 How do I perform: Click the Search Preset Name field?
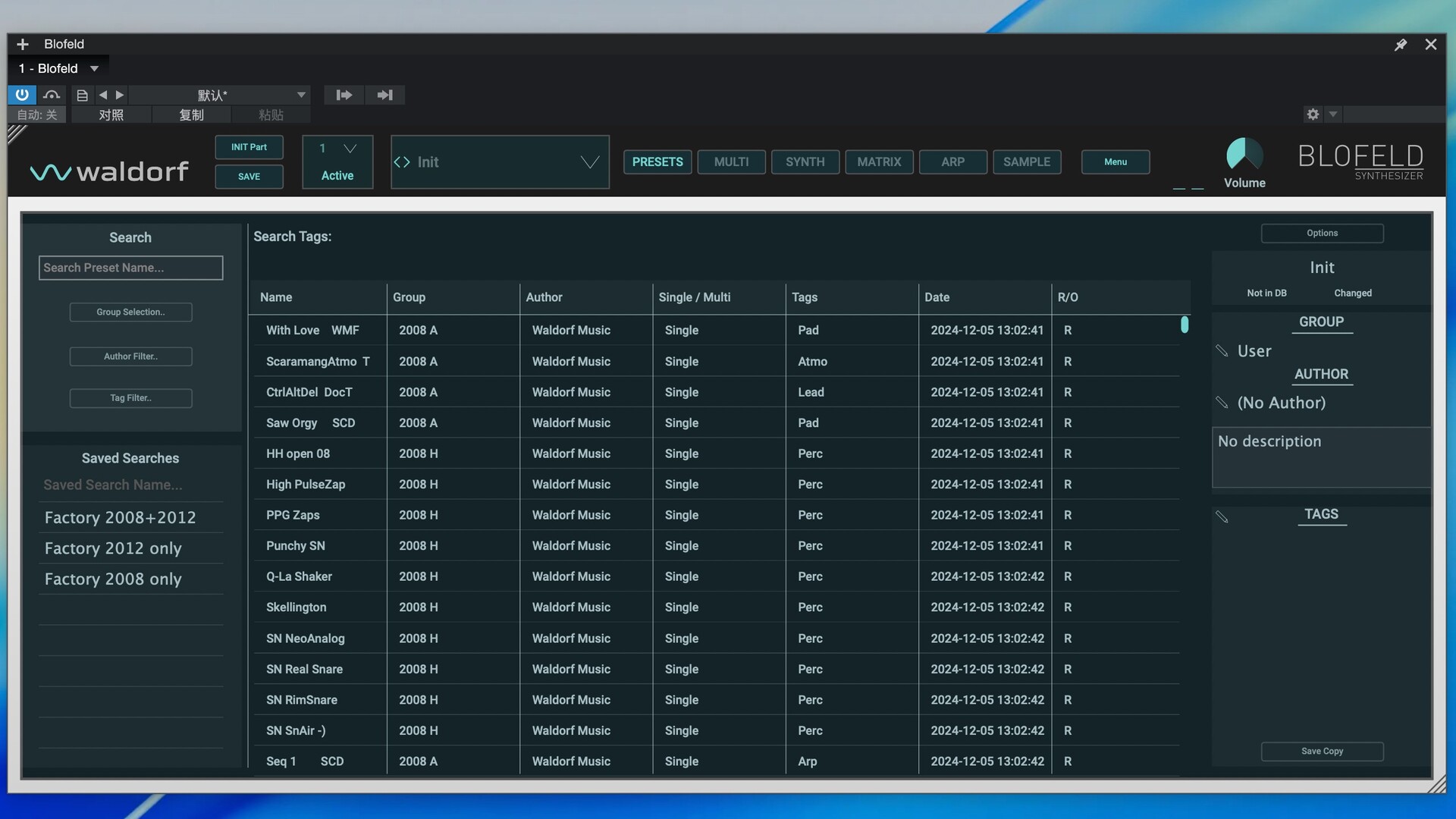(x=131, y=268)
